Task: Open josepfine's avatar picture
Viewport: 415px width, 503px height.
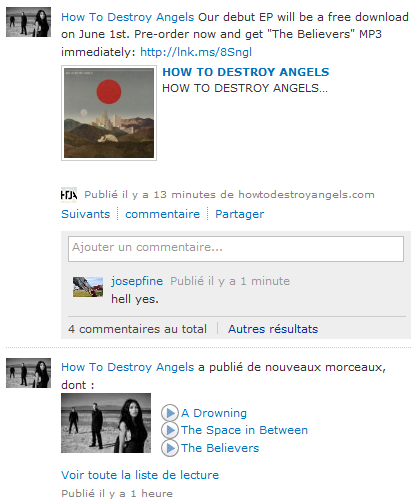Action: click(88, 287)
